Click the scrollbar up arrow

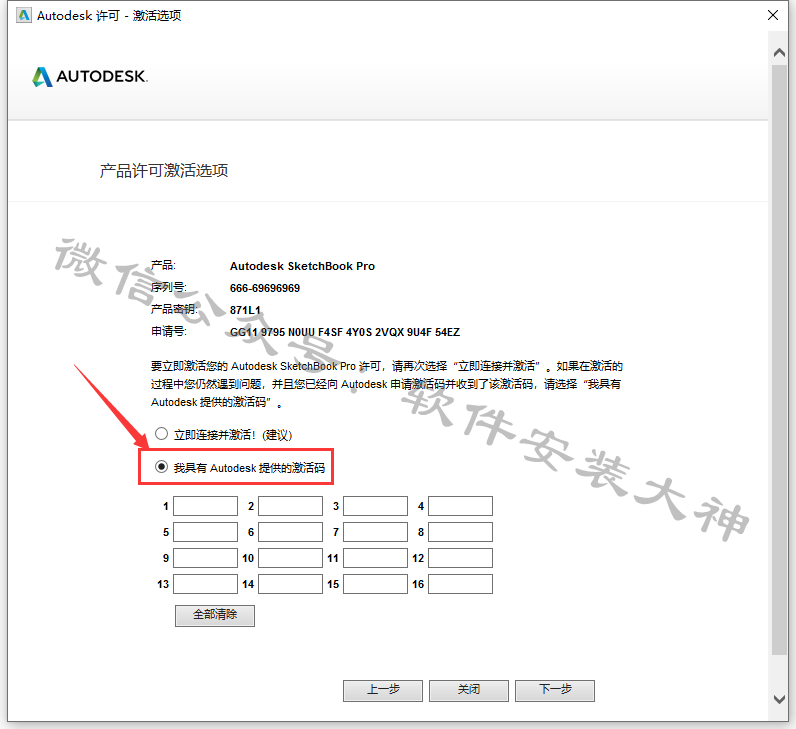(x=779, y=52)
